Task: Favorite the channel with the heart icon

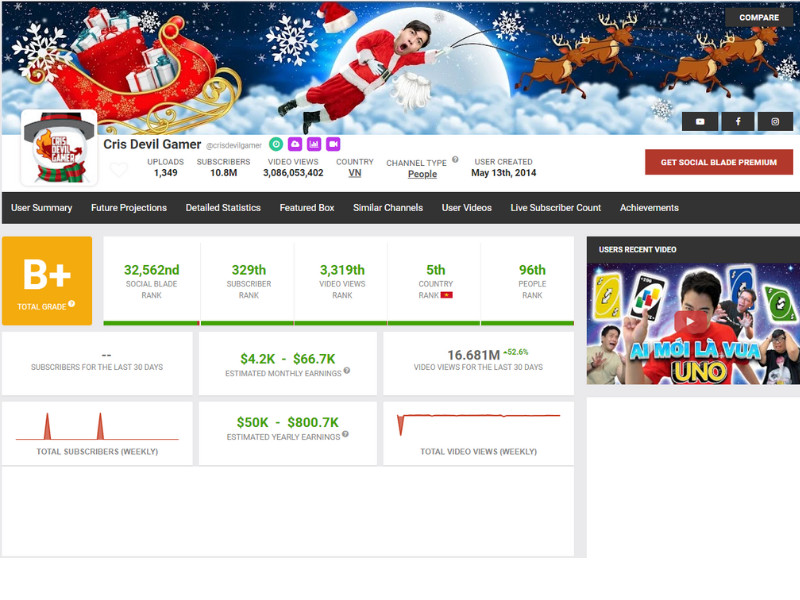Action: pyautogui.click(x=118, y=169)
